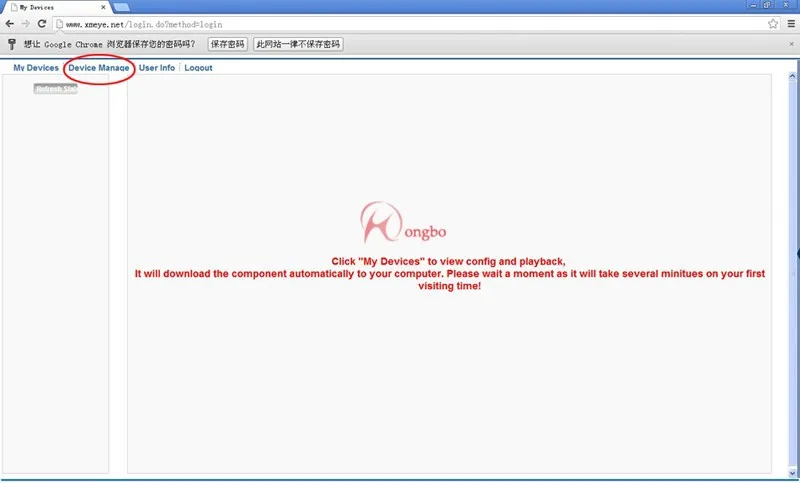This screenshot has height=483, width=800.
Task: Click the red 'My Devices' instruction text
Action: [x=449, y=273]
